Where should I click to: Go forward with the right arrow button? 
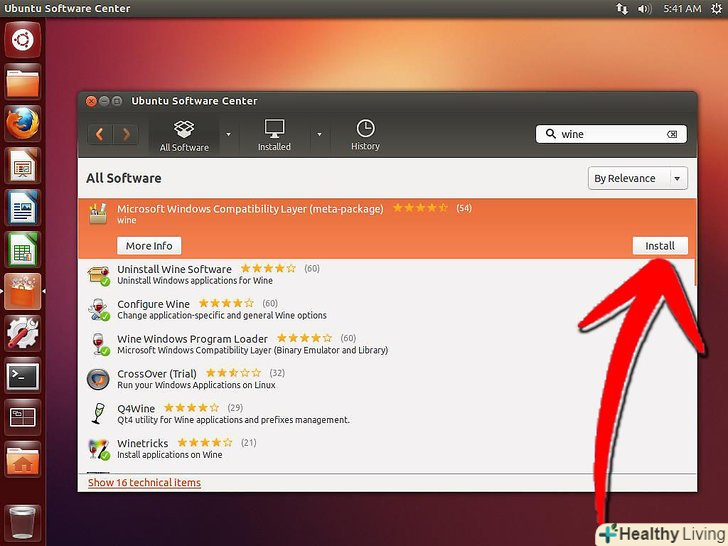click(x=126, y=135)
